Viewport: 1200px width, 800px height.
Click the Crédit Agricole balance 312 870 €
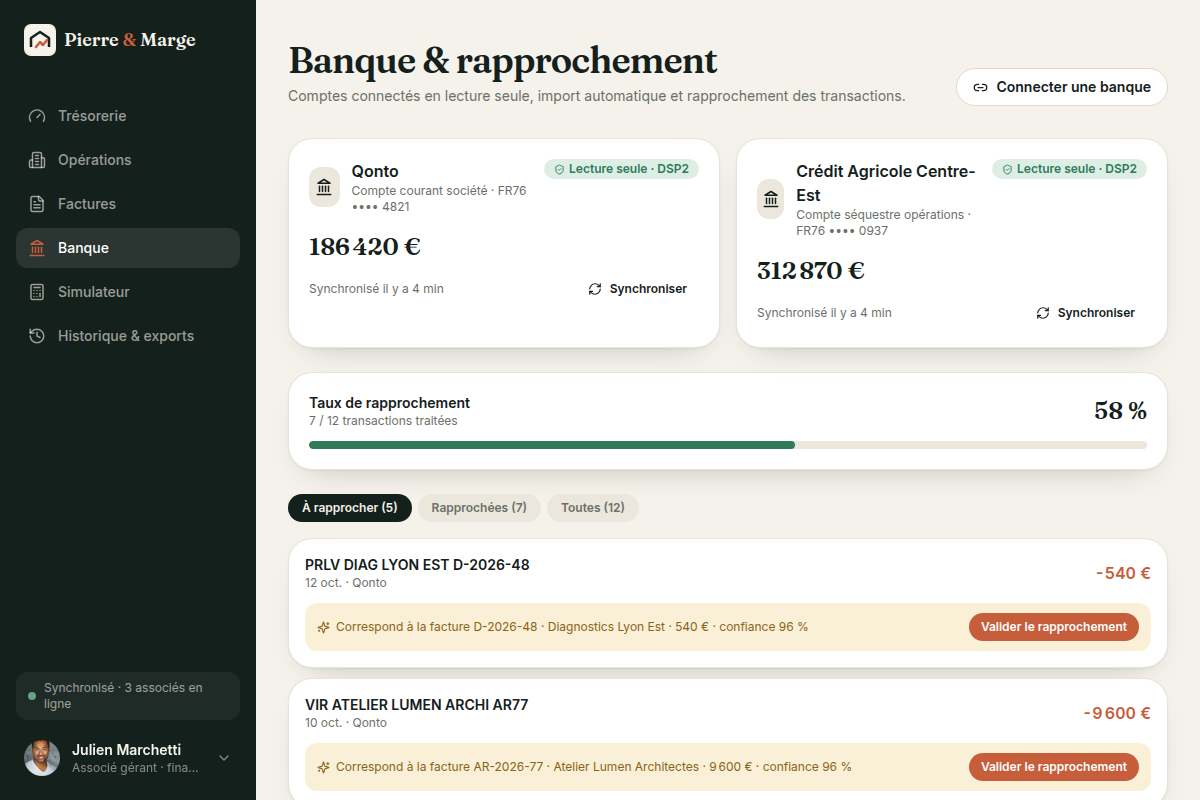point(811,271)
